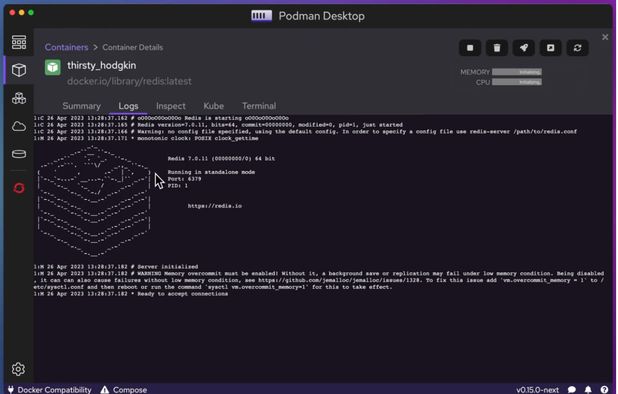
Task: Open the Images cloud icon in sidebar
Action: (19, 126)
